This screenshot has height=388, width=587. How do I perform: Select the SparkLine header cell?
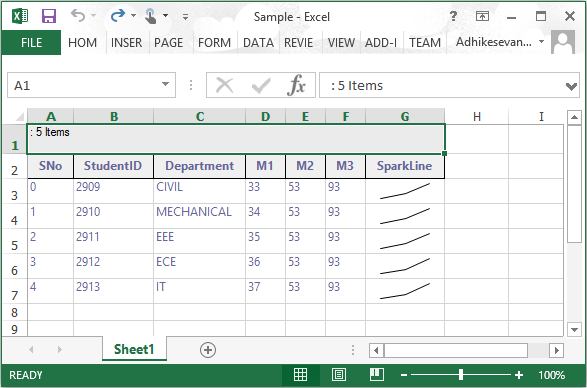(x=405, y=166)
